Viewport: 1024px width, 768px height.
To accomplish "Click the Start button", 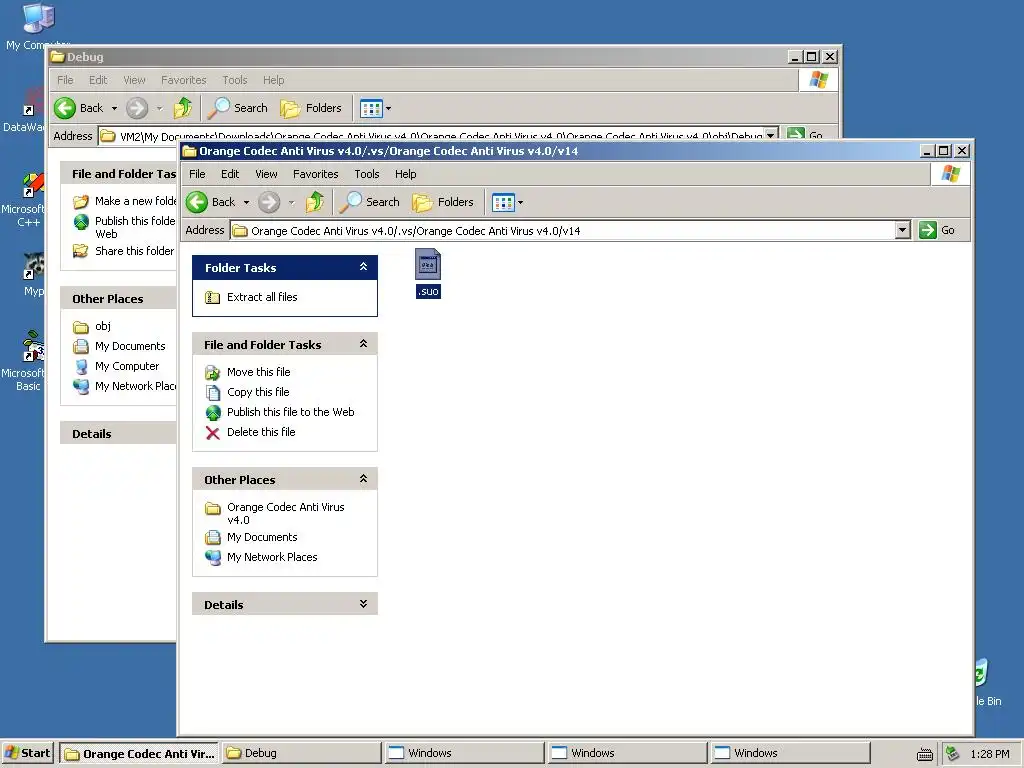I will click(27, 753).
